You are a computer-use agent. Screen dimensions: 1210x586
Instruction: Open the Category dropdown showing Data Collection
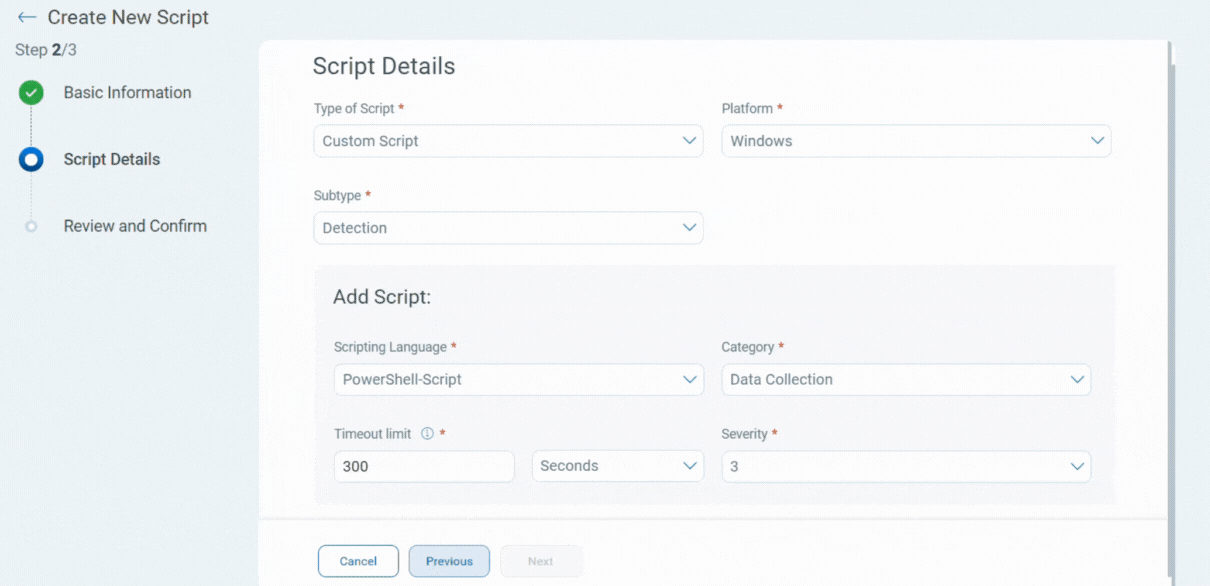(905, 380)
